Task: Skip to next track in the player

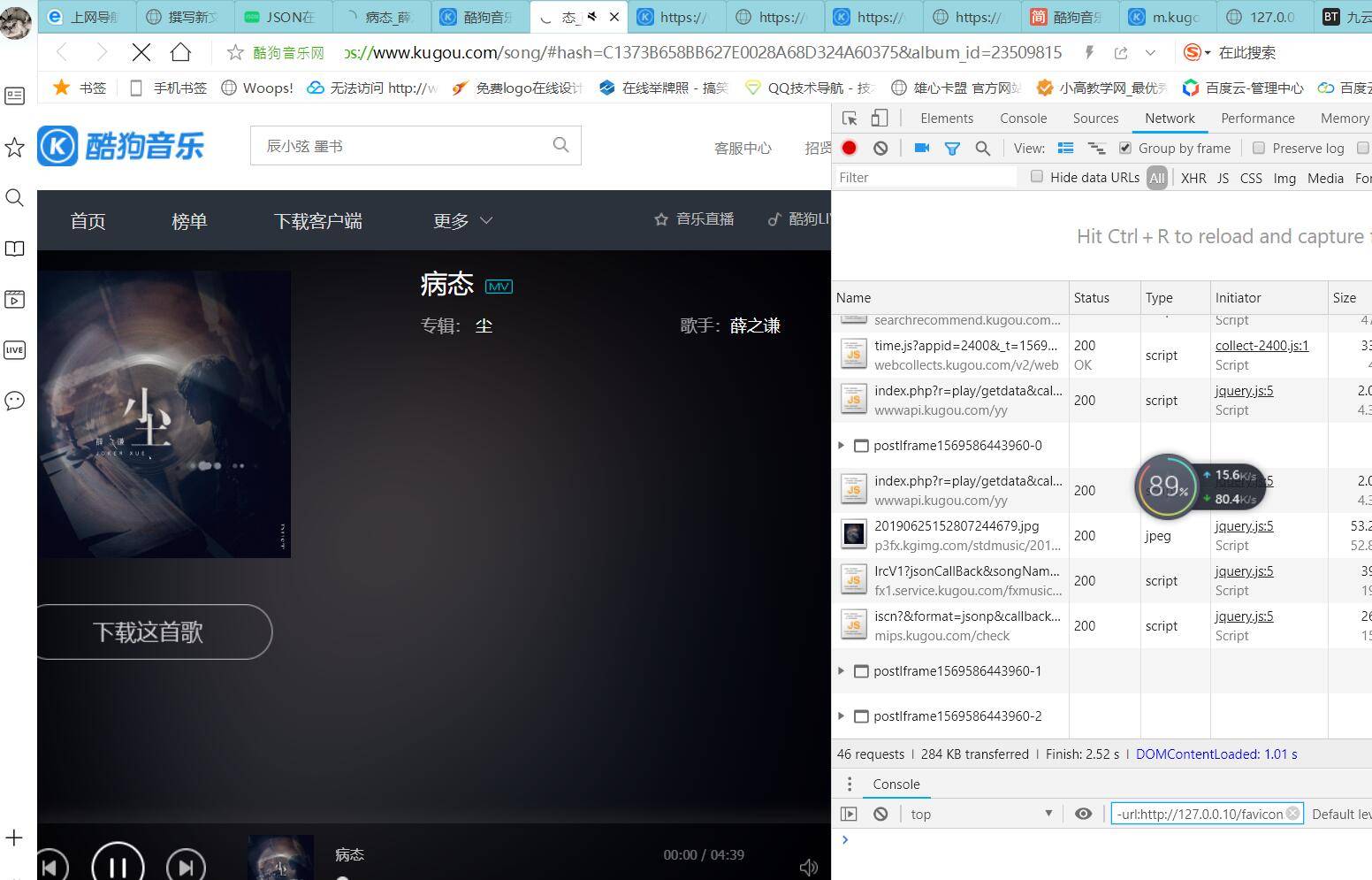Action: point(186,867)
